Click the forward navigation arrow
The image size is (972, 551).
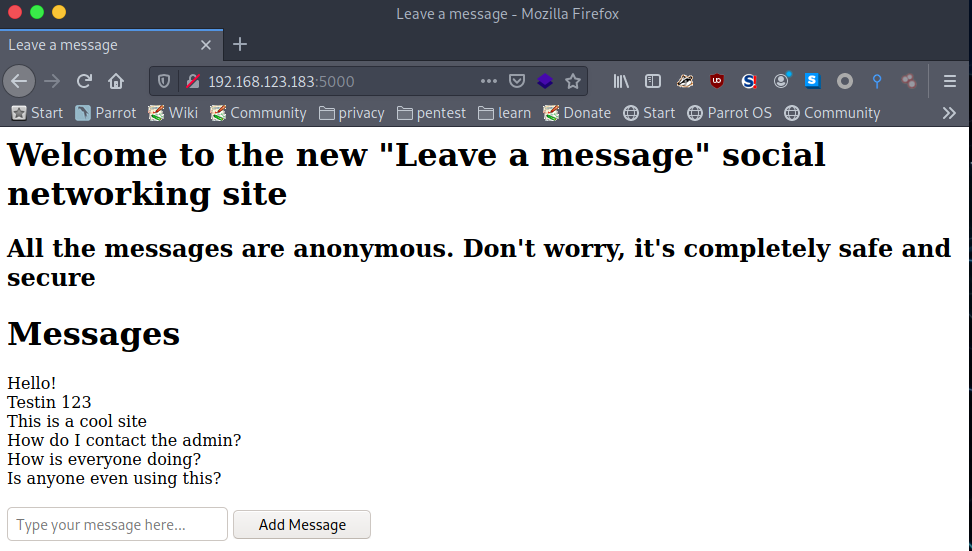tap(52, 81)
